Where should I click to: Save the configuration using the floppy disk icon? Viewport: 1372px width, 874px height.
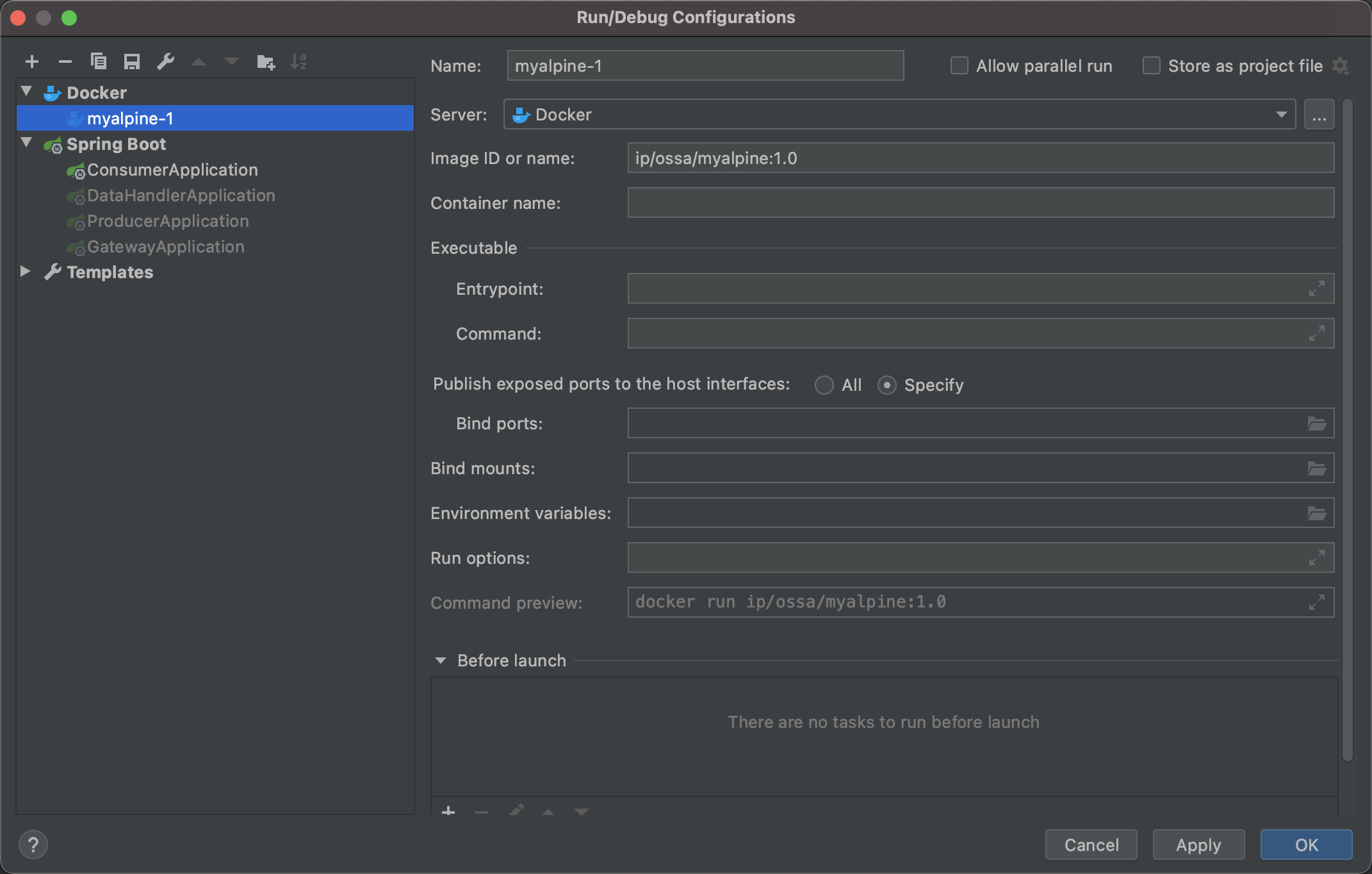click(132, 62)
